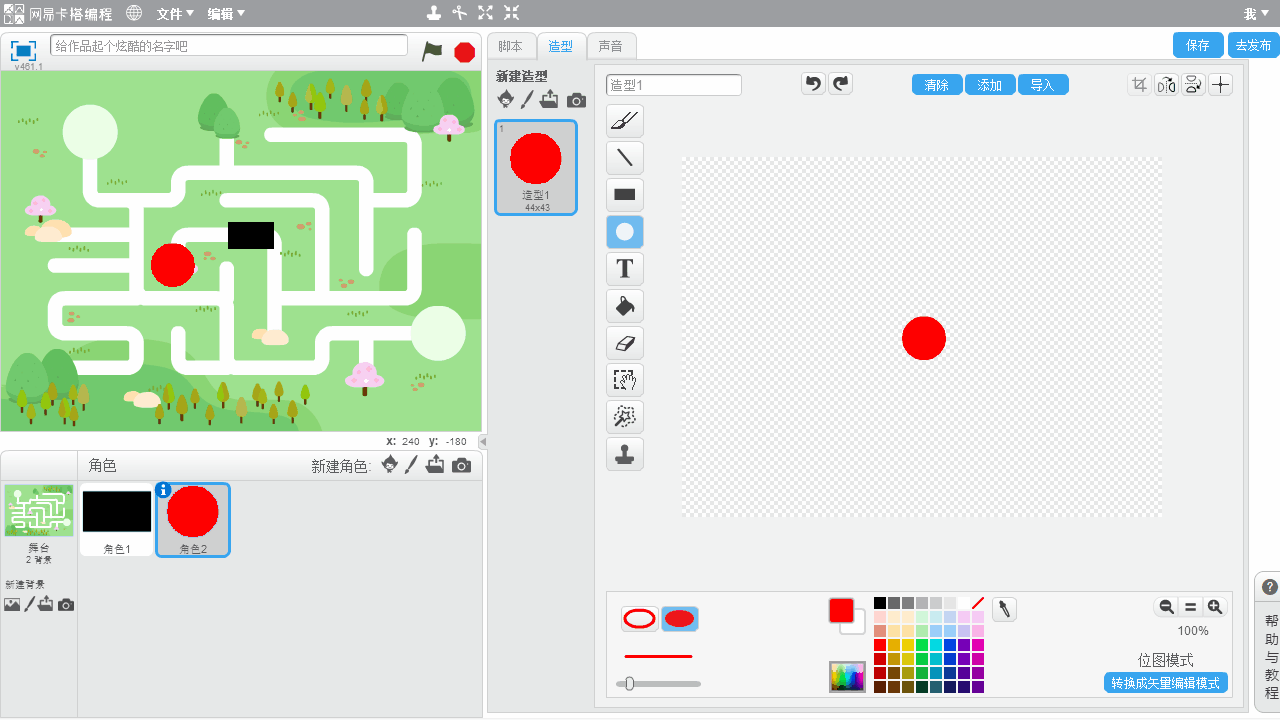The image size is (1280, 720).
Task: Click the 导入 button
Action: [1043, 85]
